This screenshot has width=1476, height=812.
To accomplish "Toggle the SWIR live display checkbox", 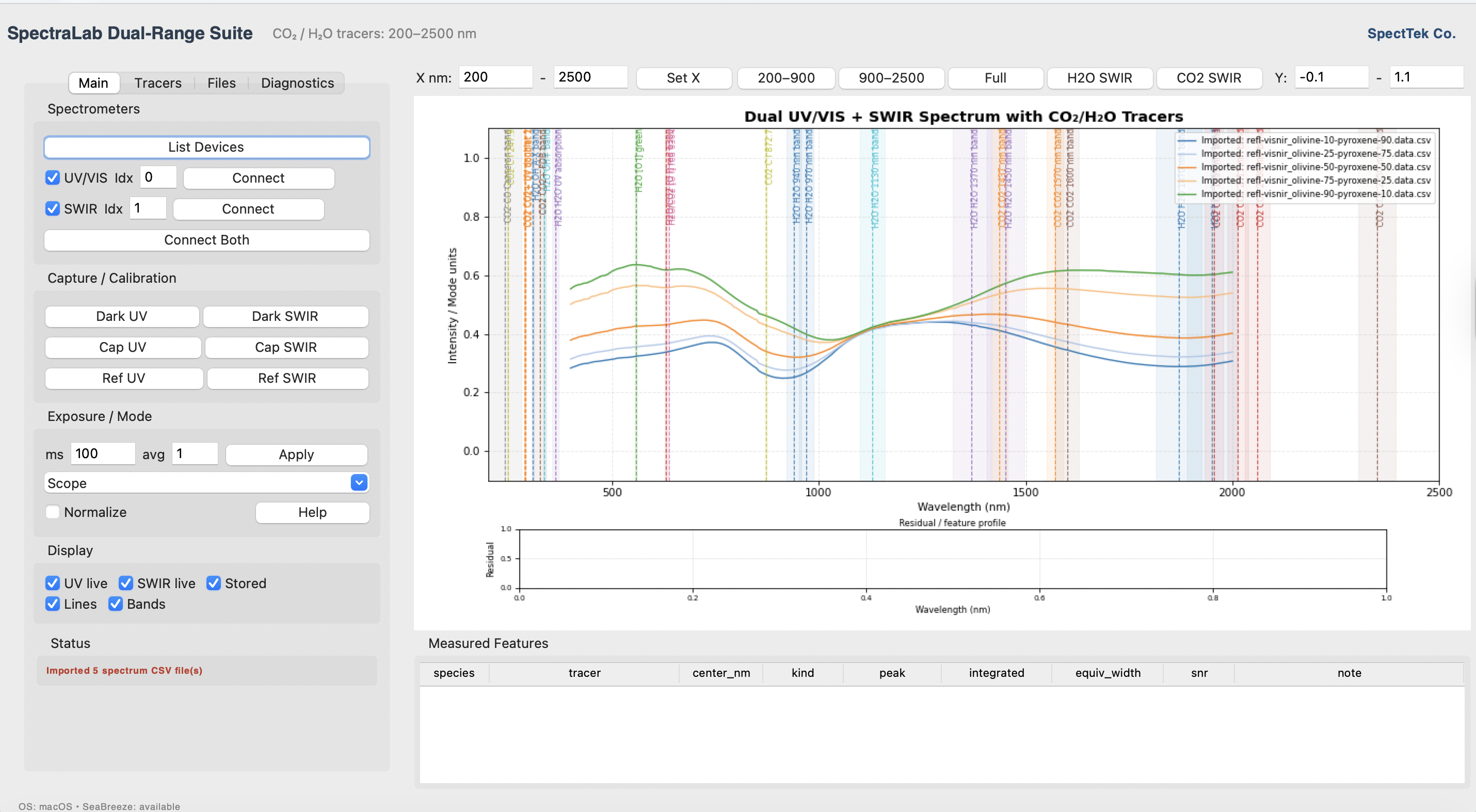I will click(126, 583).
